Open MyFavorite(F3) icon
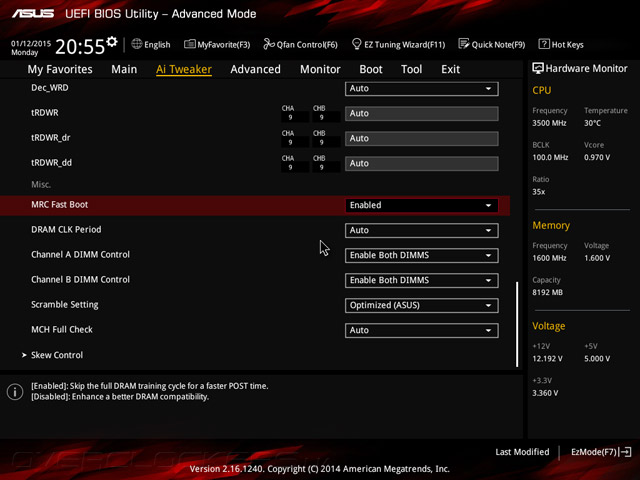The image size is (640, 480). pyautogui.click(x=189, y=44)
